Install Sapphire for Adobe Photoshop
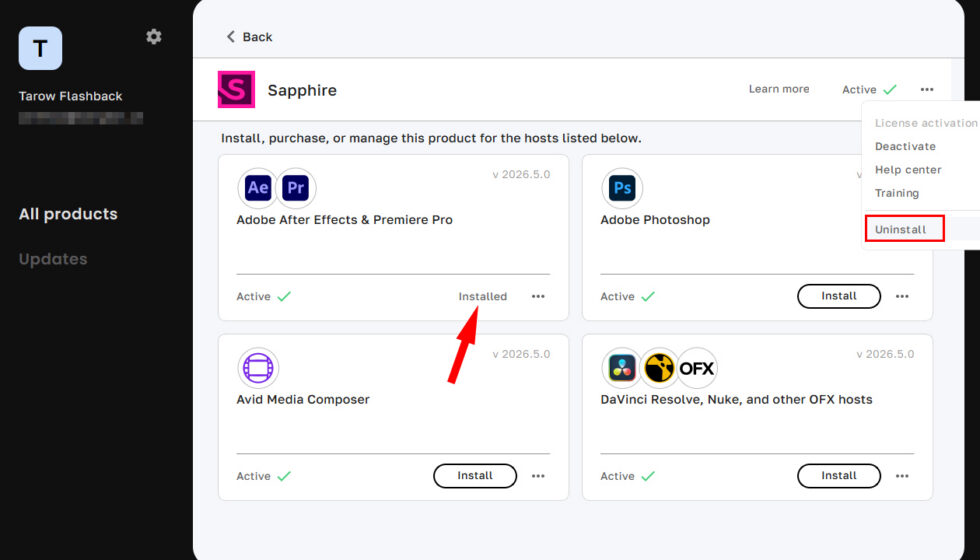 point(839,296)
